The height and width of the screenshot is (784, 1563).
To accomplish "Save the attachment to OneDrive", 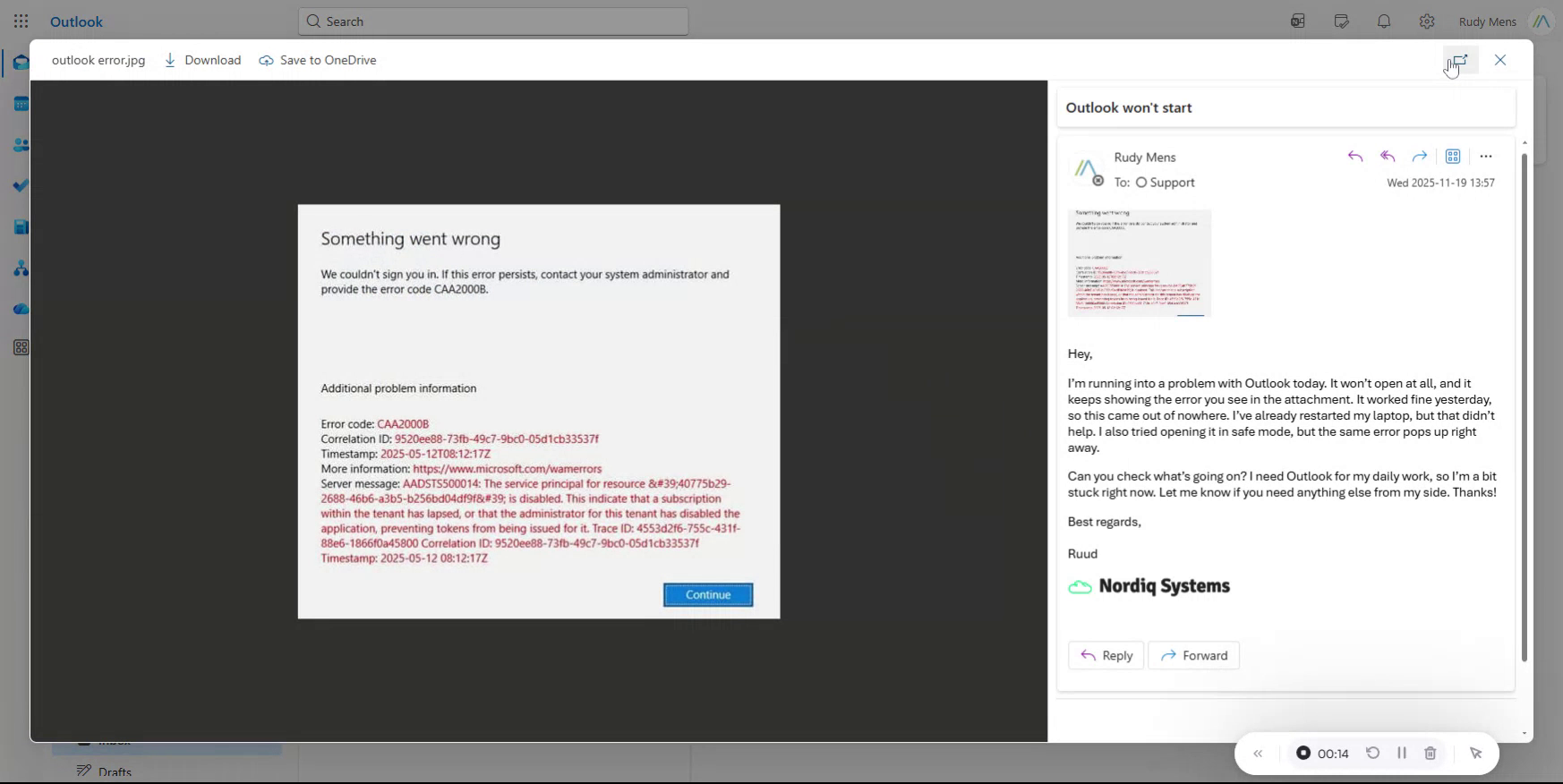I will coord(318,60).
